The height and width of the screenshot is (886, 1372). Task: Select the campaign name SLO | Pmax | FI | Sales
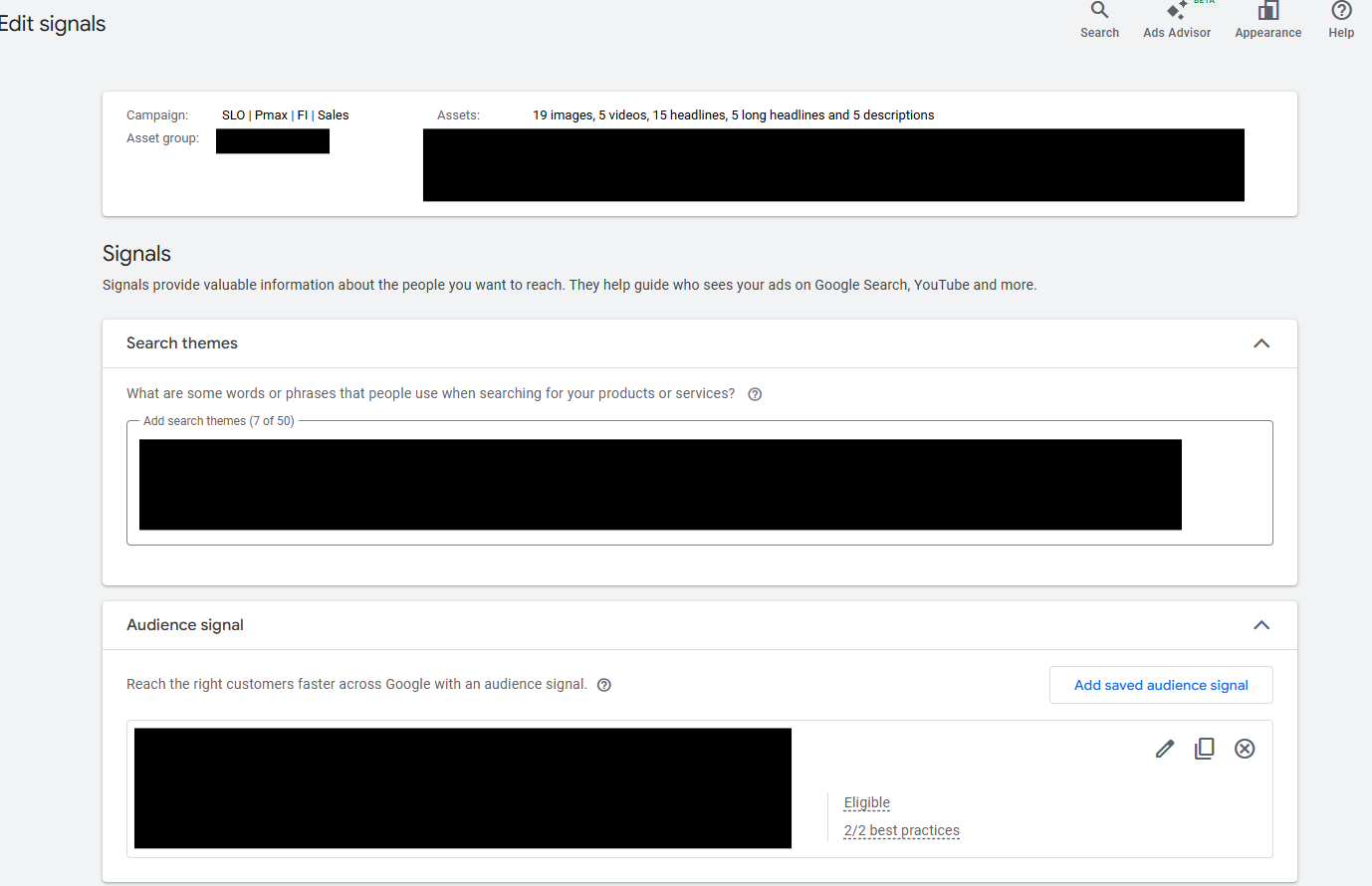click(x=286, y=115)
